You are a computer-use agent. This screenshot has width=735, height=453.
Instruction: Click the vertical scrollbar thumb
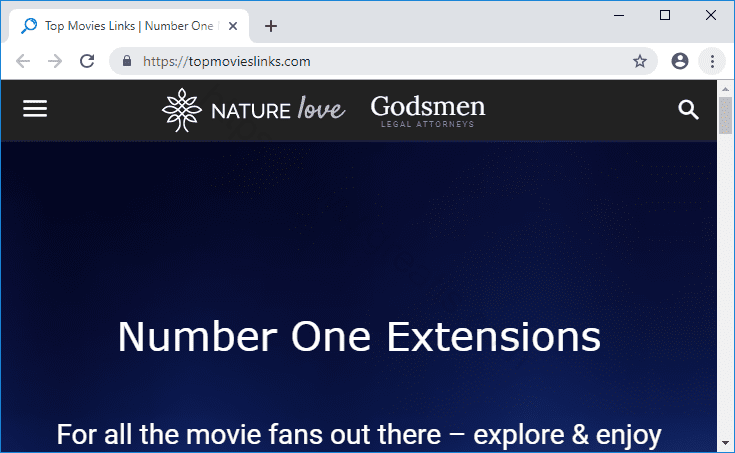725,115
